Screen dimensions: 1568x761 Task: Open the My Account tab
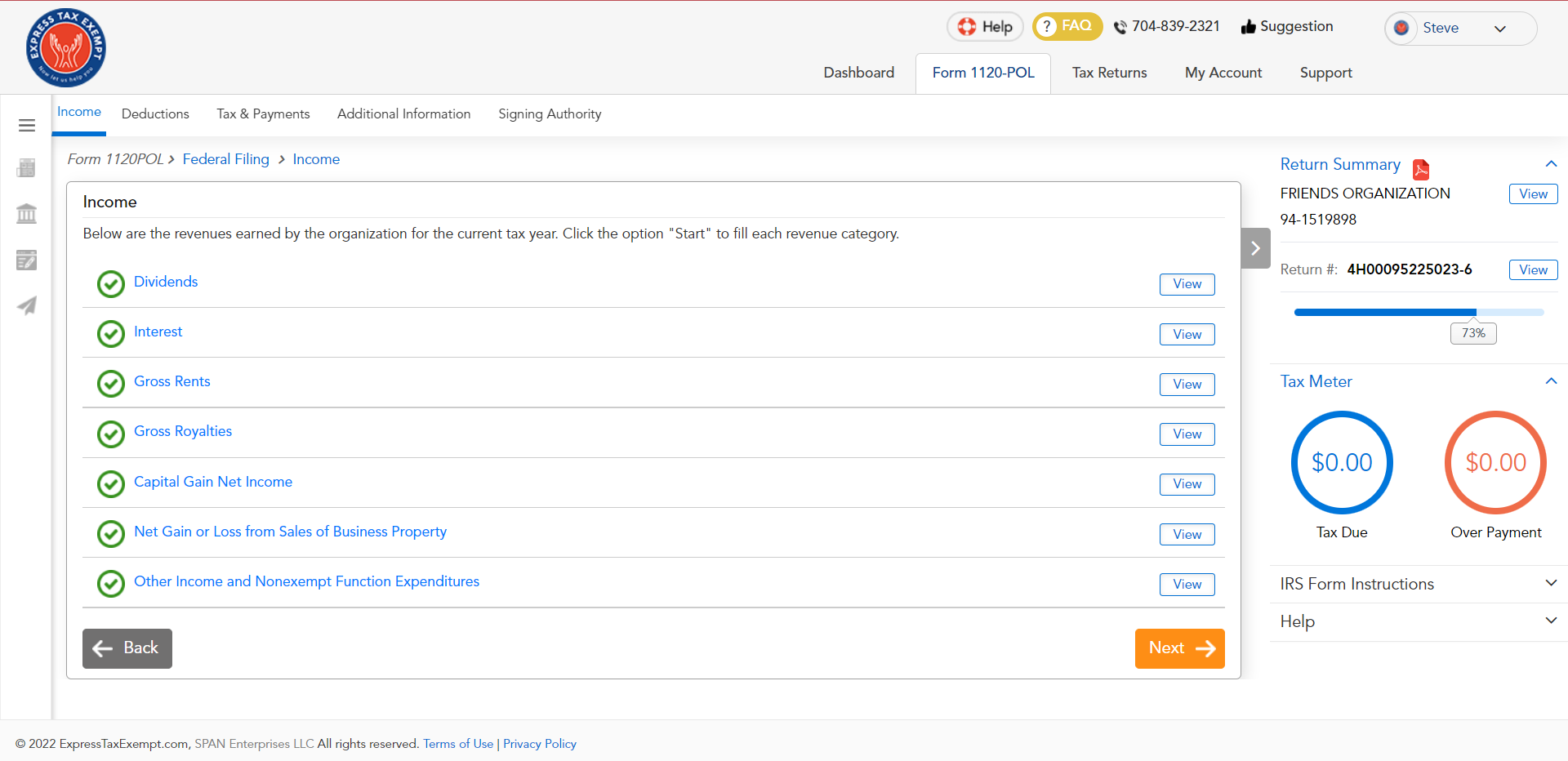[x=1223, y=73]
